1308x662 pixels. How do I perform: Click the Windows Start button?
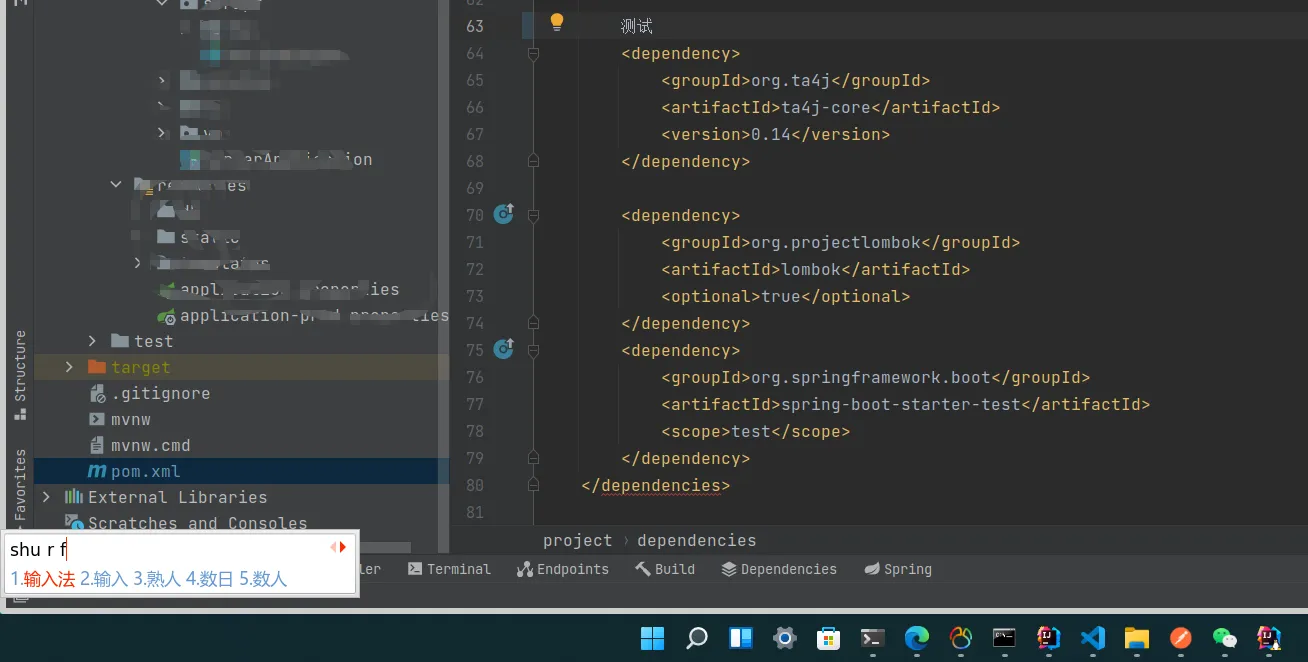tap(652, 638)
